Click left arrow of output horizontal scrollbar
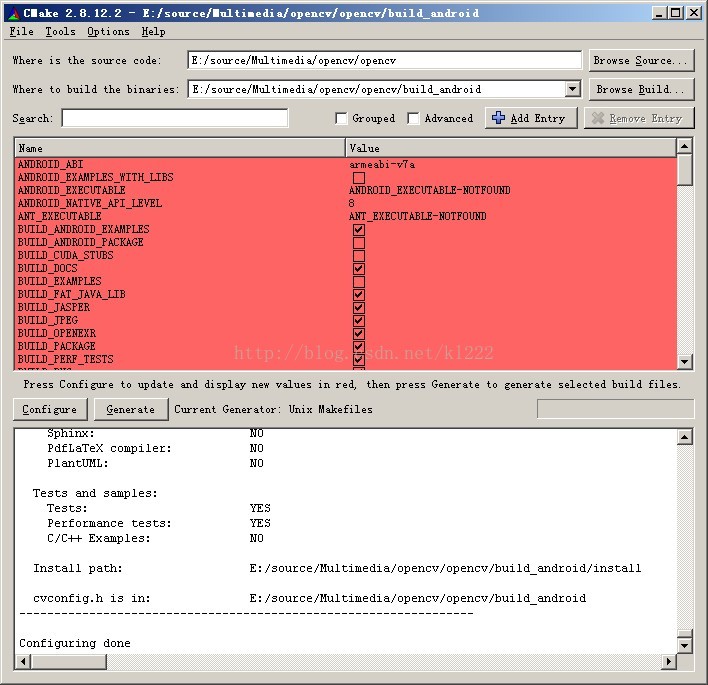 point(23,662)
